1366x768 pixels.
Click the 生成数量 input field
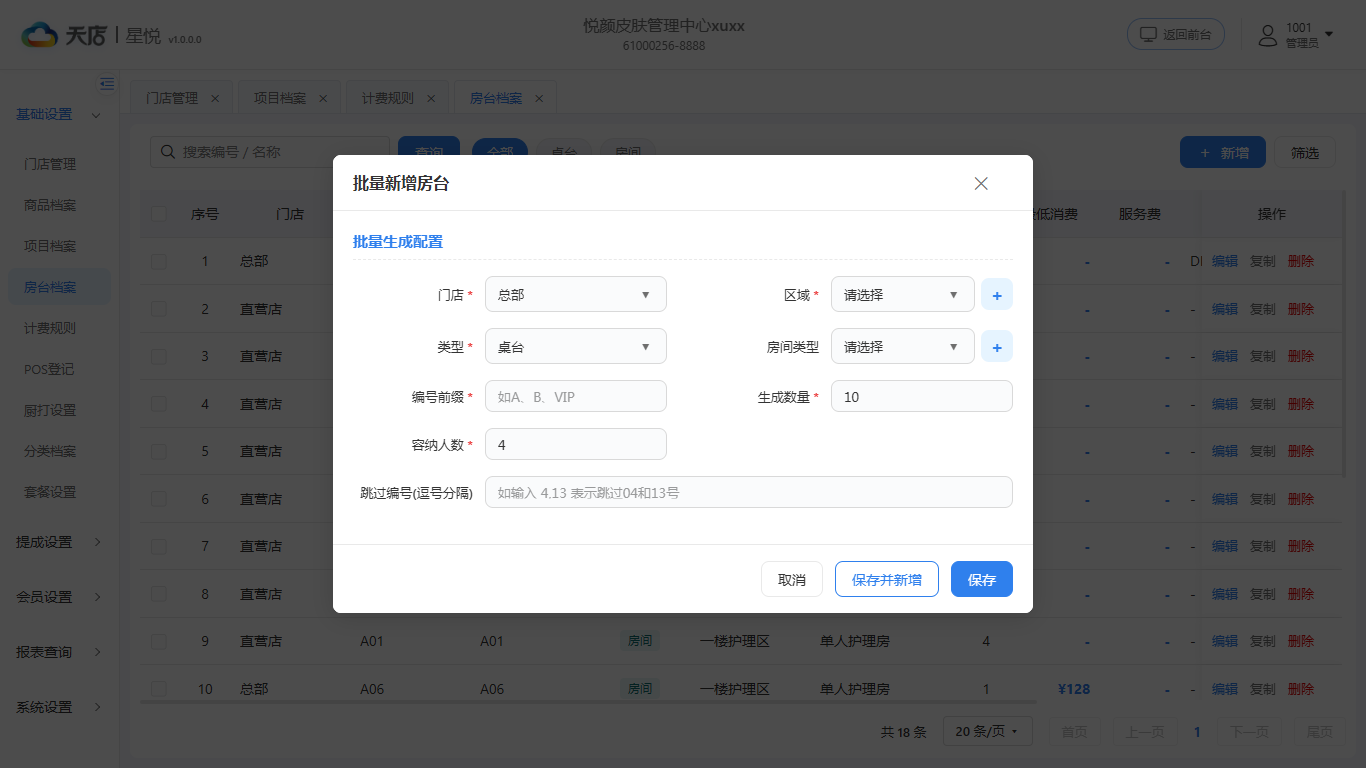click(x=922, y=396)
